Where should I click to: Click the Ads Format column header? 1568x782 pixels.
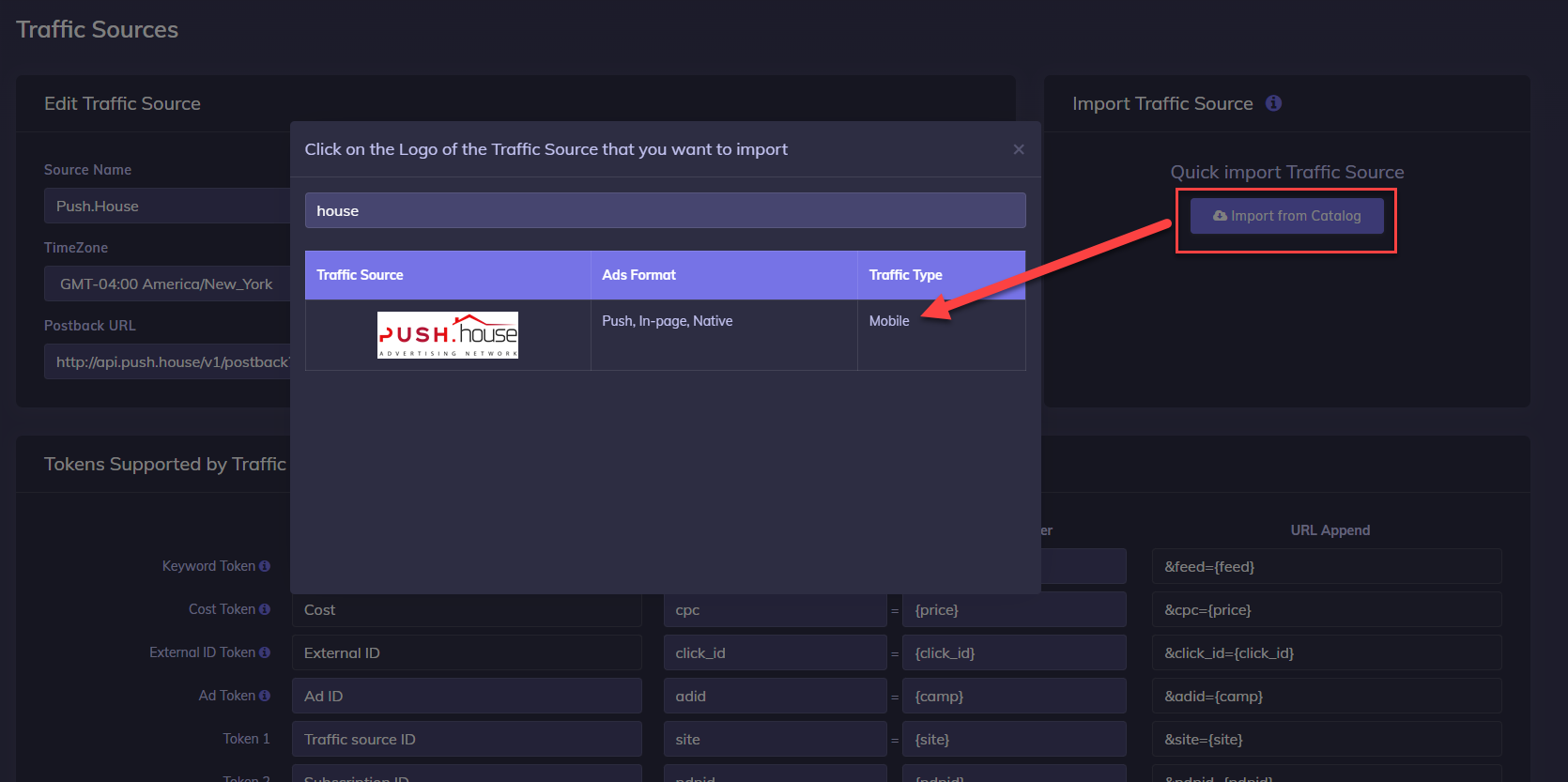(x=638, y=275)
